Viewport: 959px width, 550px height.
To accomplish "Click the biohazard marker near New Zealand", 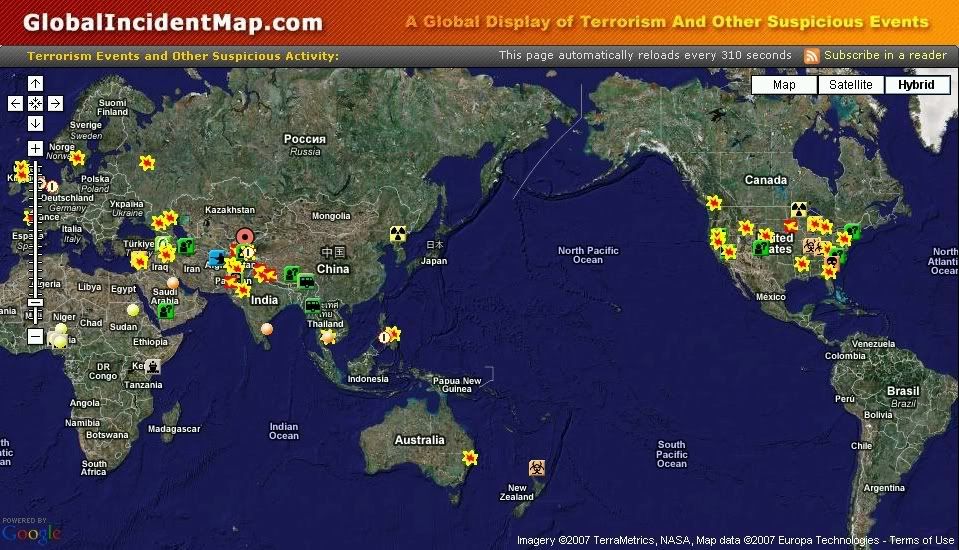I will (538, 467).
